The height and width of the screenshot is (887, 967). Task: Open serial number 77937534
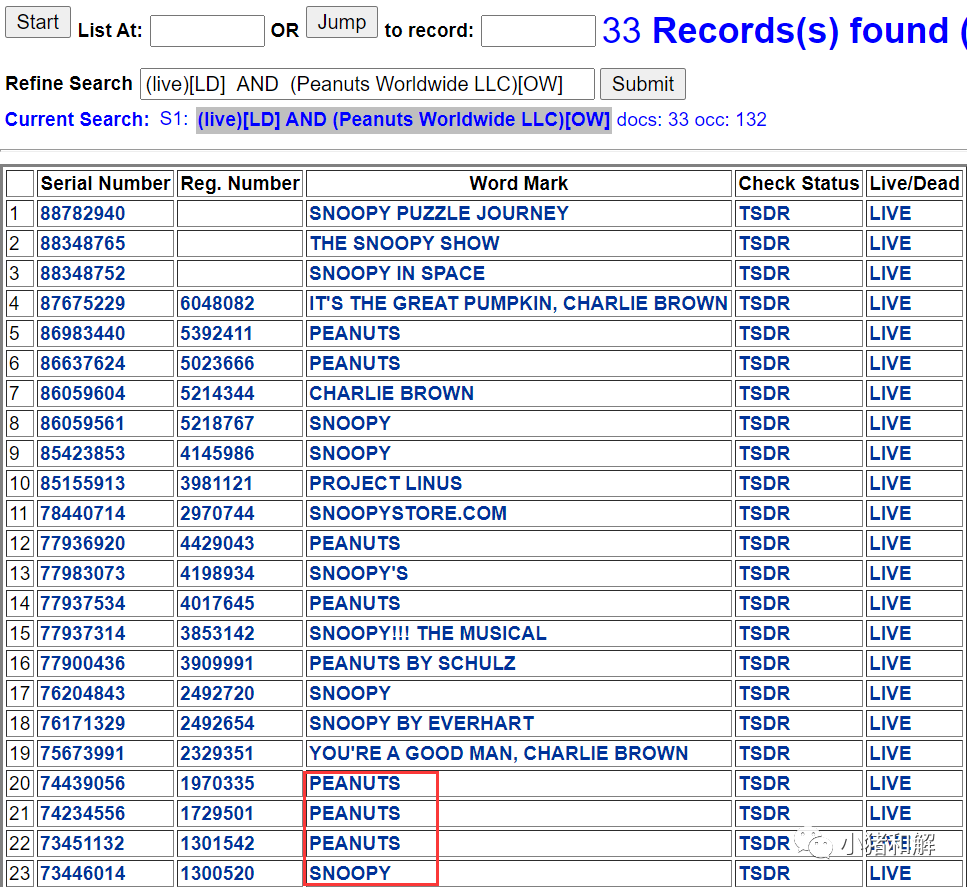(x=83, y=603)
